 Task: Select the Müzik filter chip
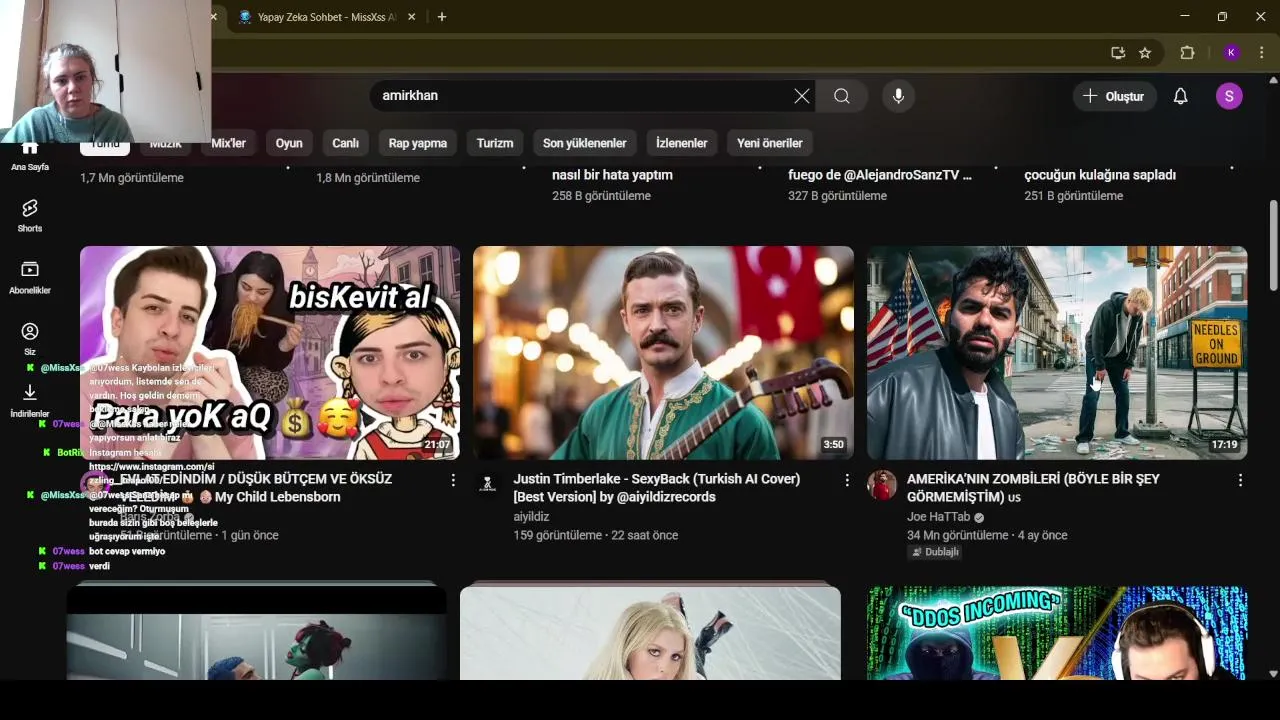pos(166,143)
